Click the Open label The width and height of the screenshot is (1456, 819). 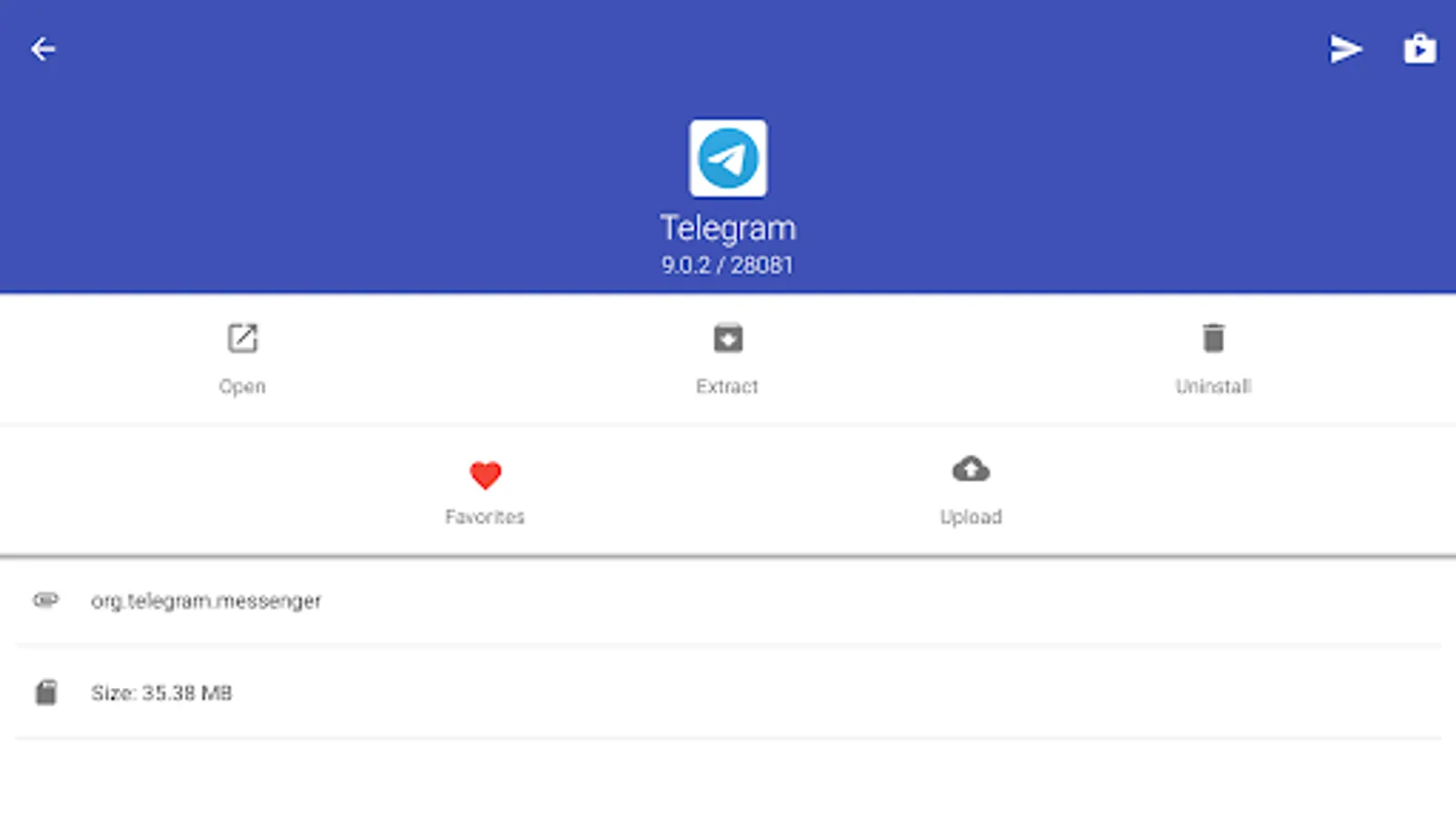pyautogui.click(x=242, y=387)
